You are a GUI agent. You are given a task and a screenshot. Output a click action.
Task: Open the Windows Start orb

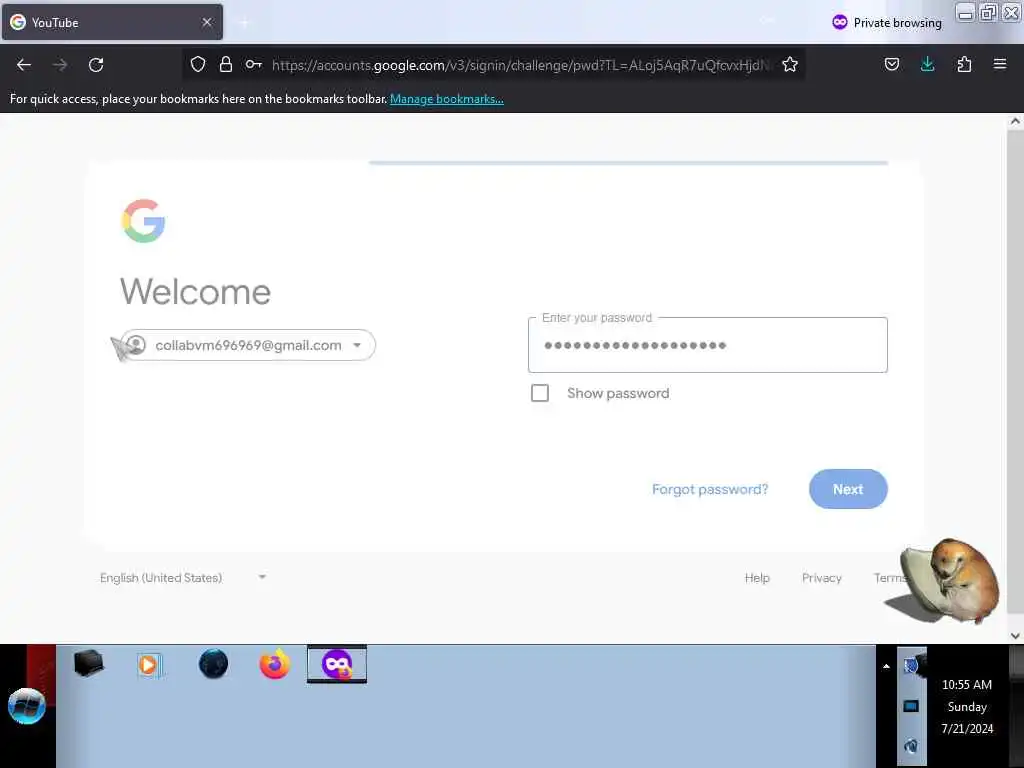[x=27, y=706]
